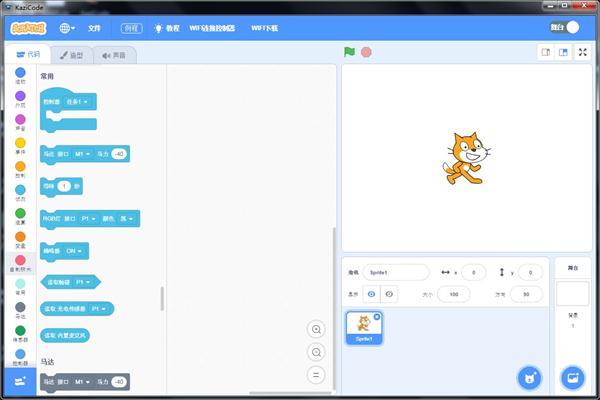
Task: Click the add extension button
Action: 20,382
